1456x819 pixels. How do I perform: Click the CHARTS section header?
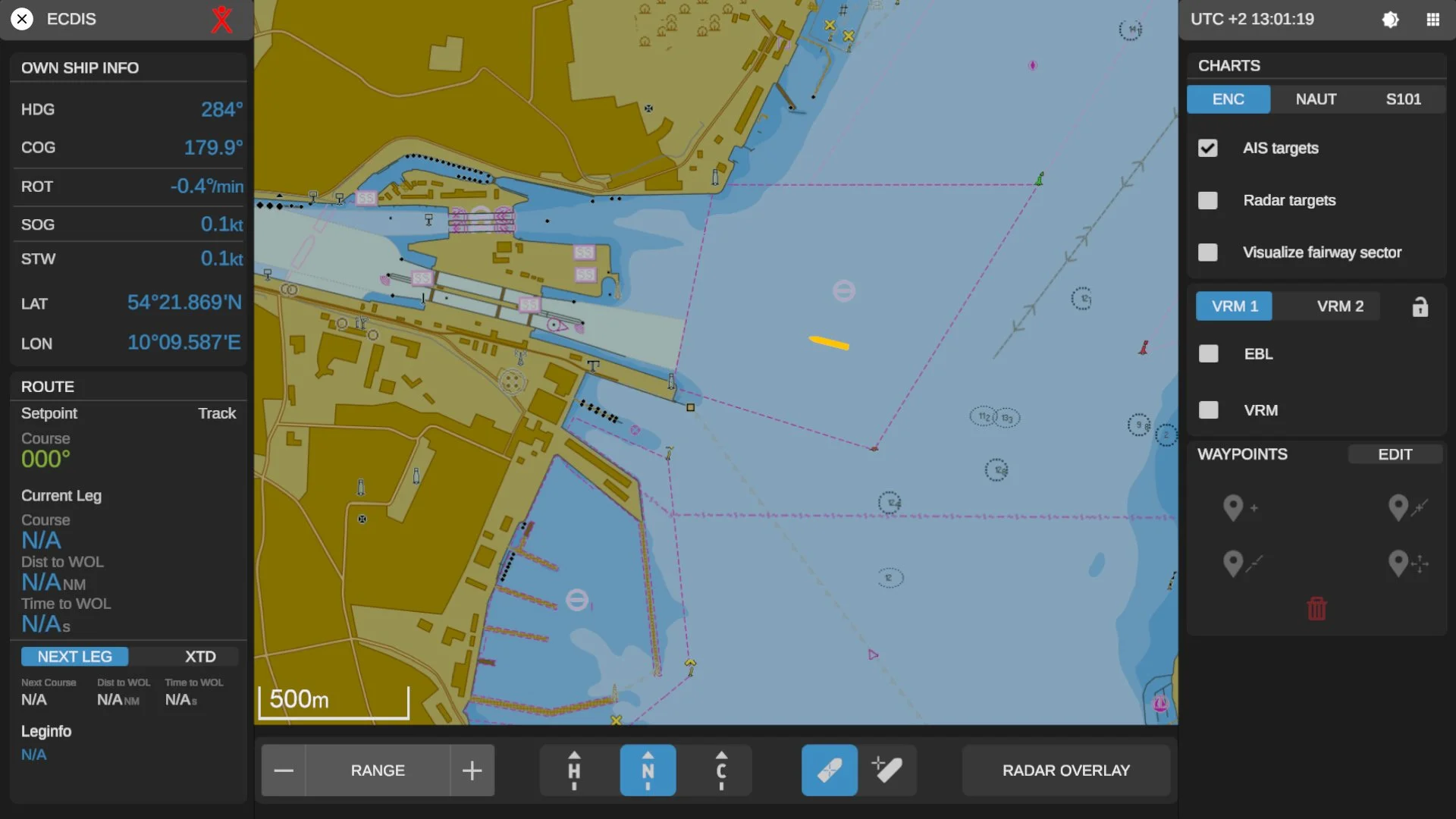coord(1228,66)
